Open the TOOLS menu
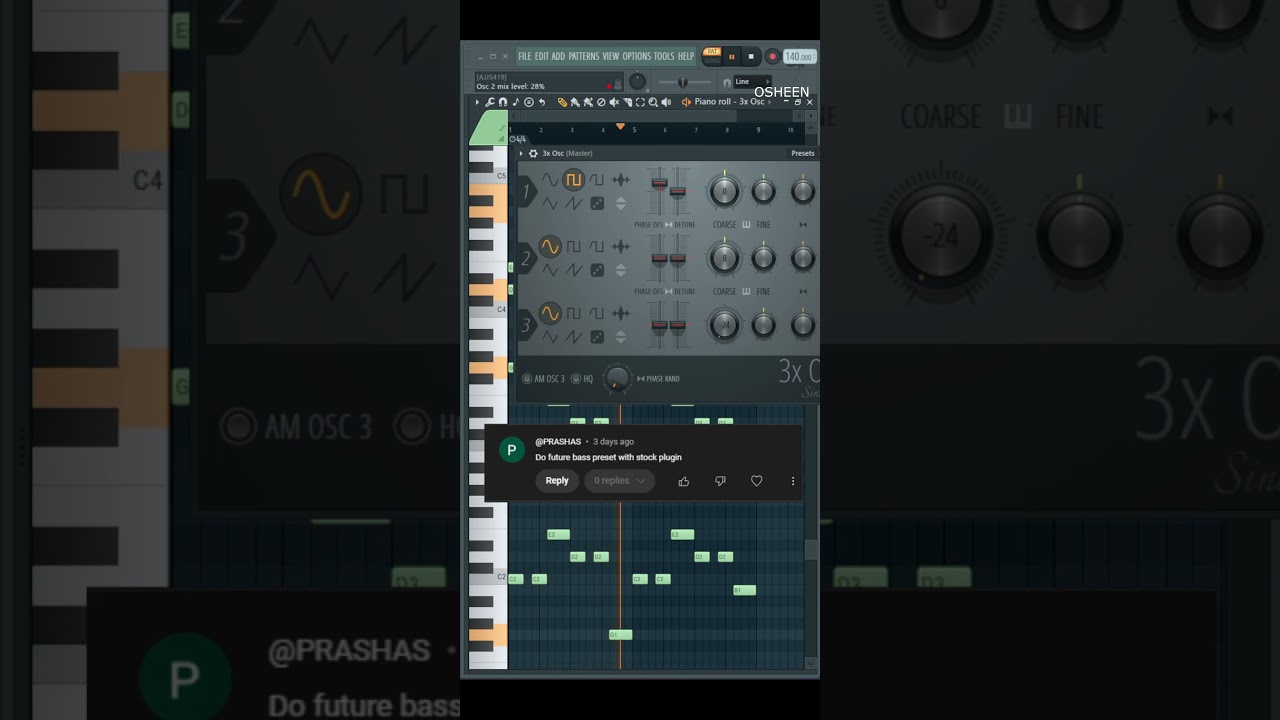Image resolution: width=1280 pixels, height=720 pixels. coord(664,57)
